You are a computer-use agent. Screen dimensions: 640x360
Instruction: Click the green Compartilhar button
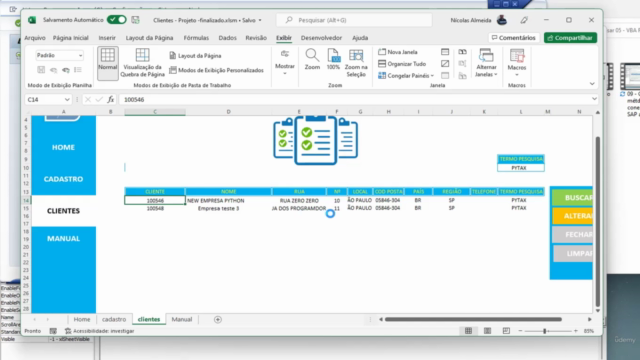click(571, 38)
